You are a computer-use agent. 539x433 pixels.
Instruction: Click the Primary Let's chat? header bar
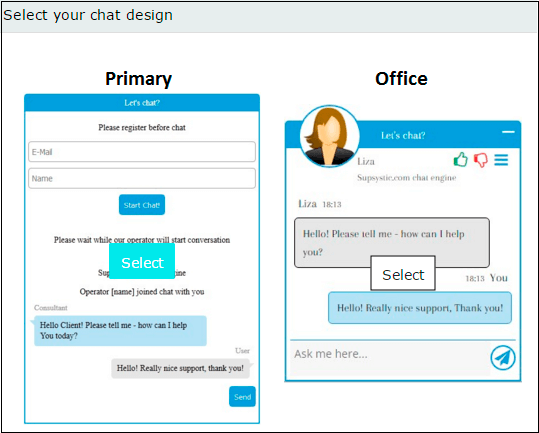tap(142, 103)
